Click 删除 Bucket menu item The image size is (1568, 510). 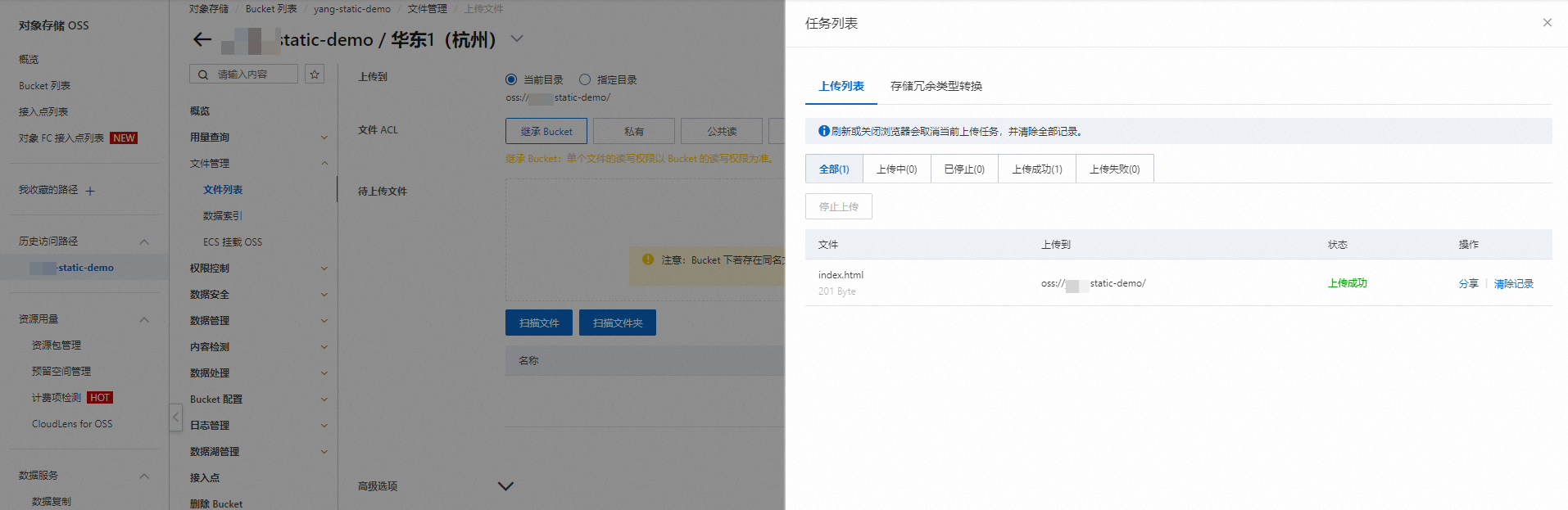tap(216, 504)
